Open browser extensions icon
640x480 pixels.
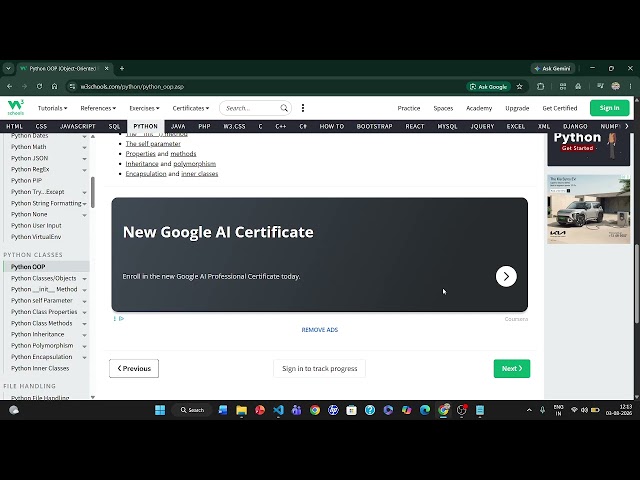click(540, 87)
